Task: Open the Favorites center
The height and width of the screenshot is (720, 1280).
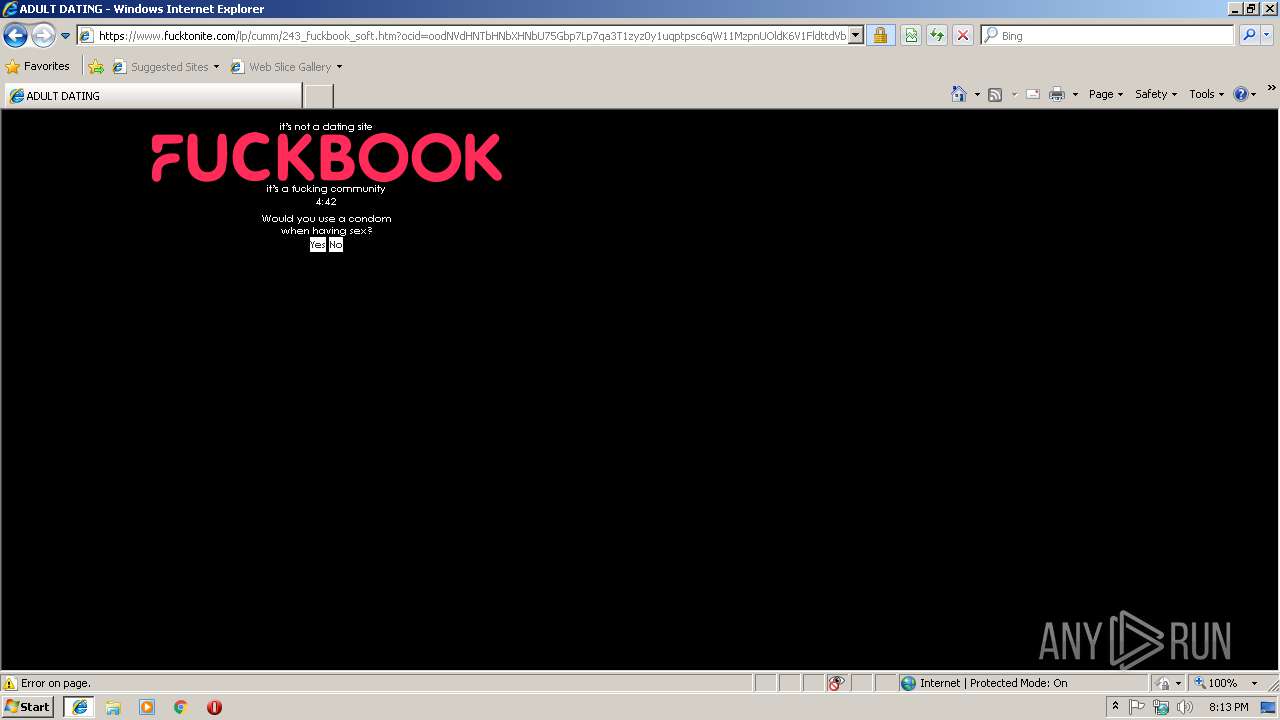Action: tap(38, 67)
